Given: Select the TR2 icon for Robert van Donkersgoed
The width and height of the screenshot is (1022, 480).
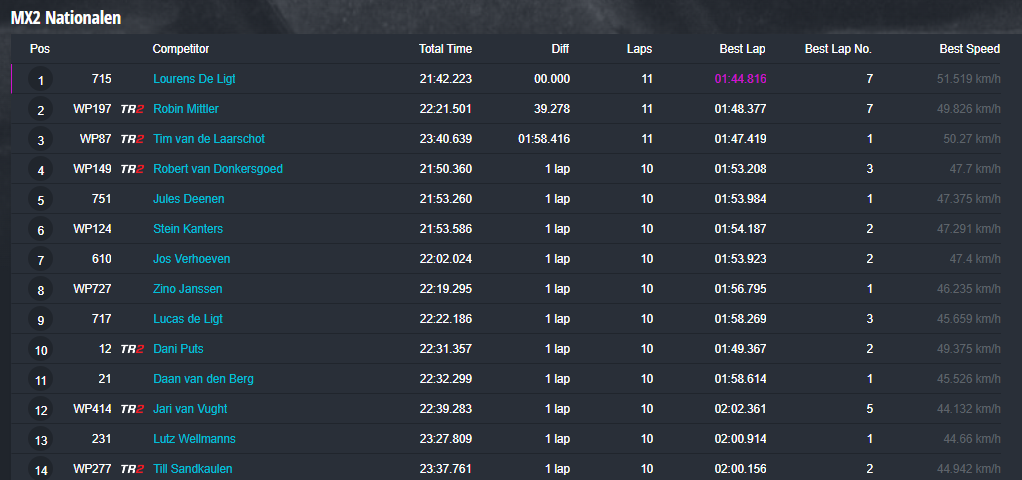Looking at the screenshot, I should (132, 169).
